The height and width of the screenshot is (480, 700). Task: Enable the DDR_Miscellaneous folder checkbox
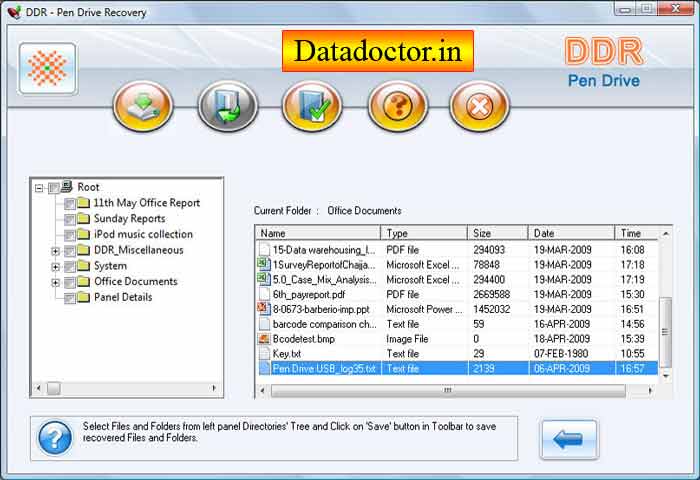[70, 251]
